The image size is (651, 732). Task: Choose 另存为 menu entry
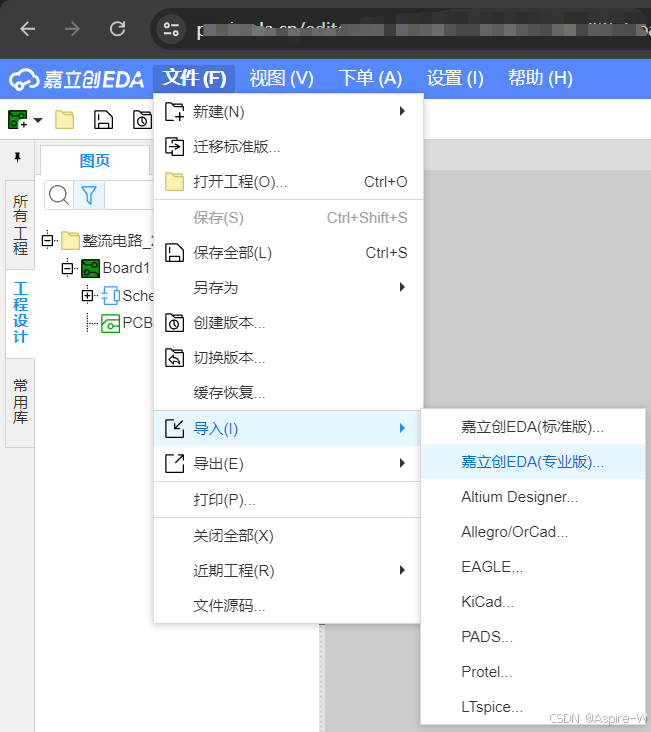click(288, 288)
